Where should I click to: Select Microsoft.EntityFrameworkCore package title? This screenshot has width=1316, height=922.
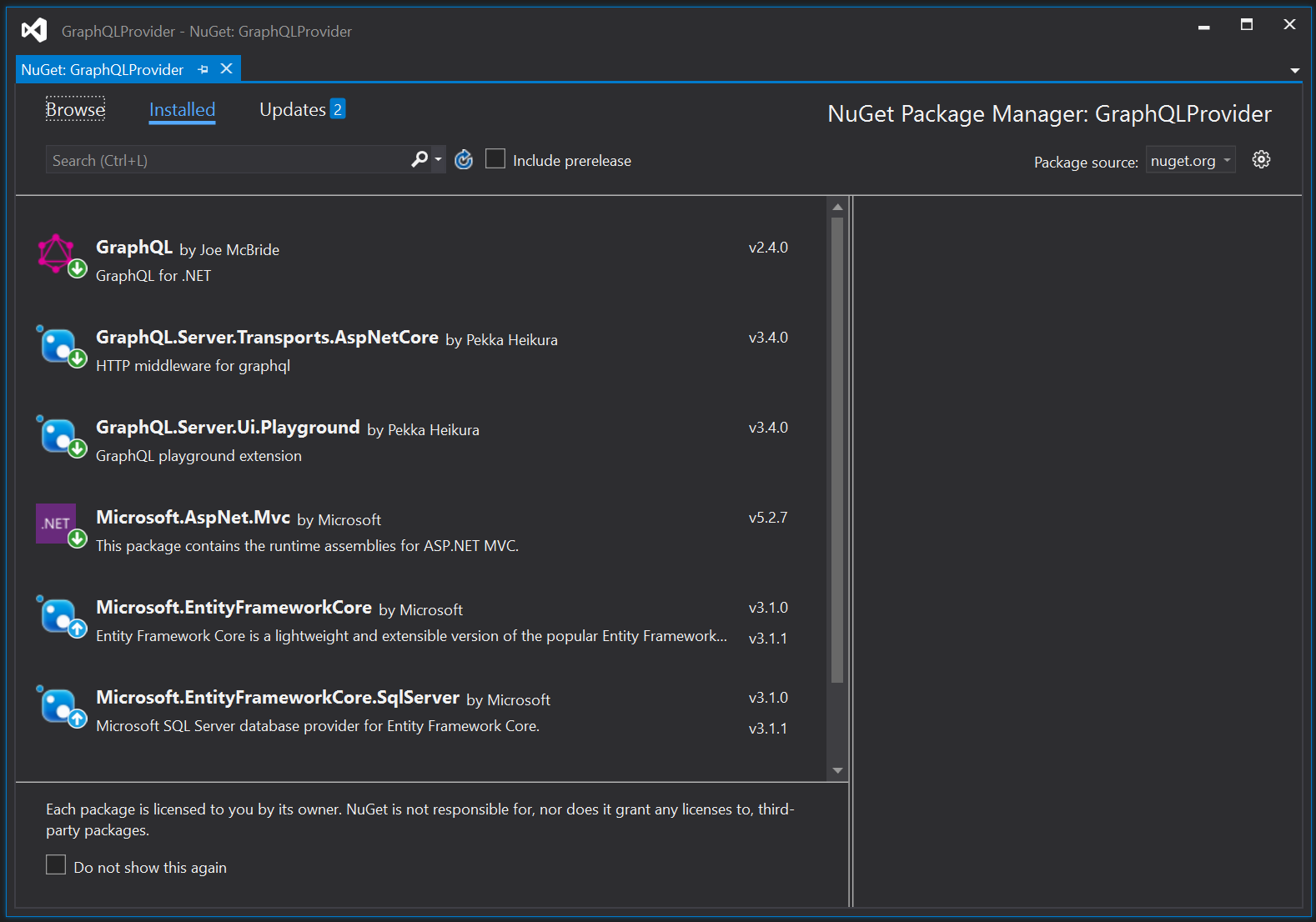point(234,607)
